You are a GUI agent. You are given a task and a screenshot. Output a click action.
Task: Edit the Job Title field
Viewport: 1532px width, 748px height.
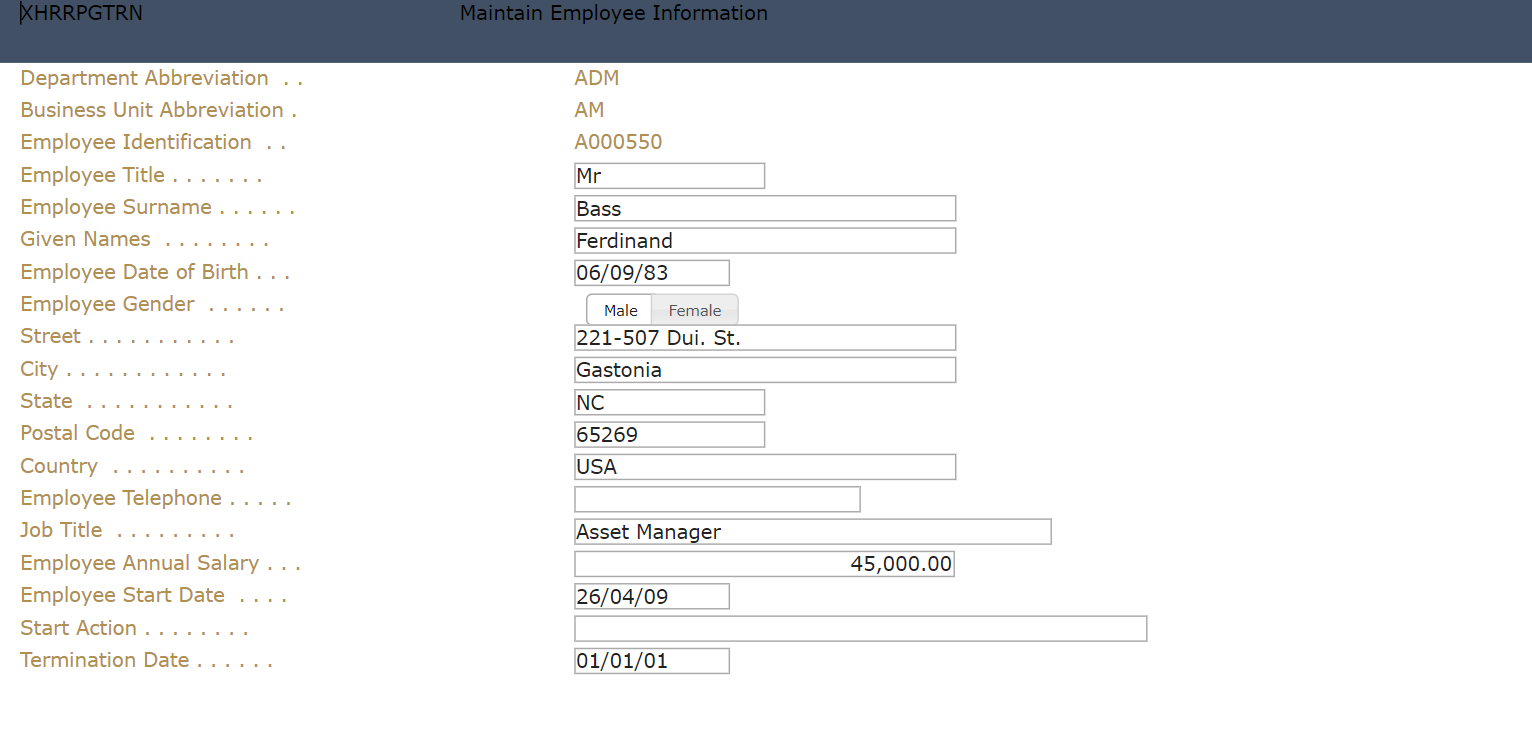pyautogui.click(x=812, y=532)
